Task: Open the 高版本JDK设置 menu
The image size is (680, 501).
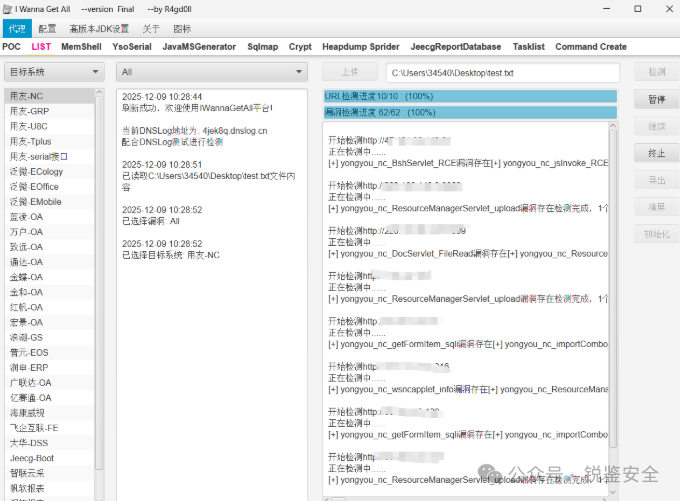Action: point(98,29)
